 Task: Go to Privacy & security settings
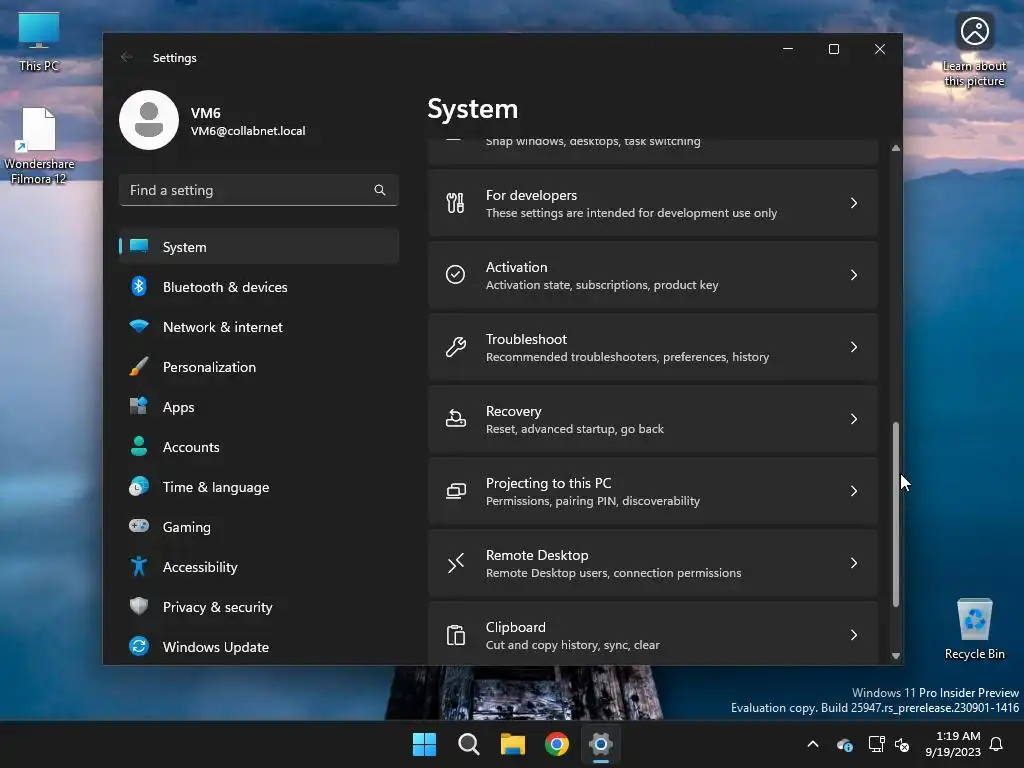(259, 607)
